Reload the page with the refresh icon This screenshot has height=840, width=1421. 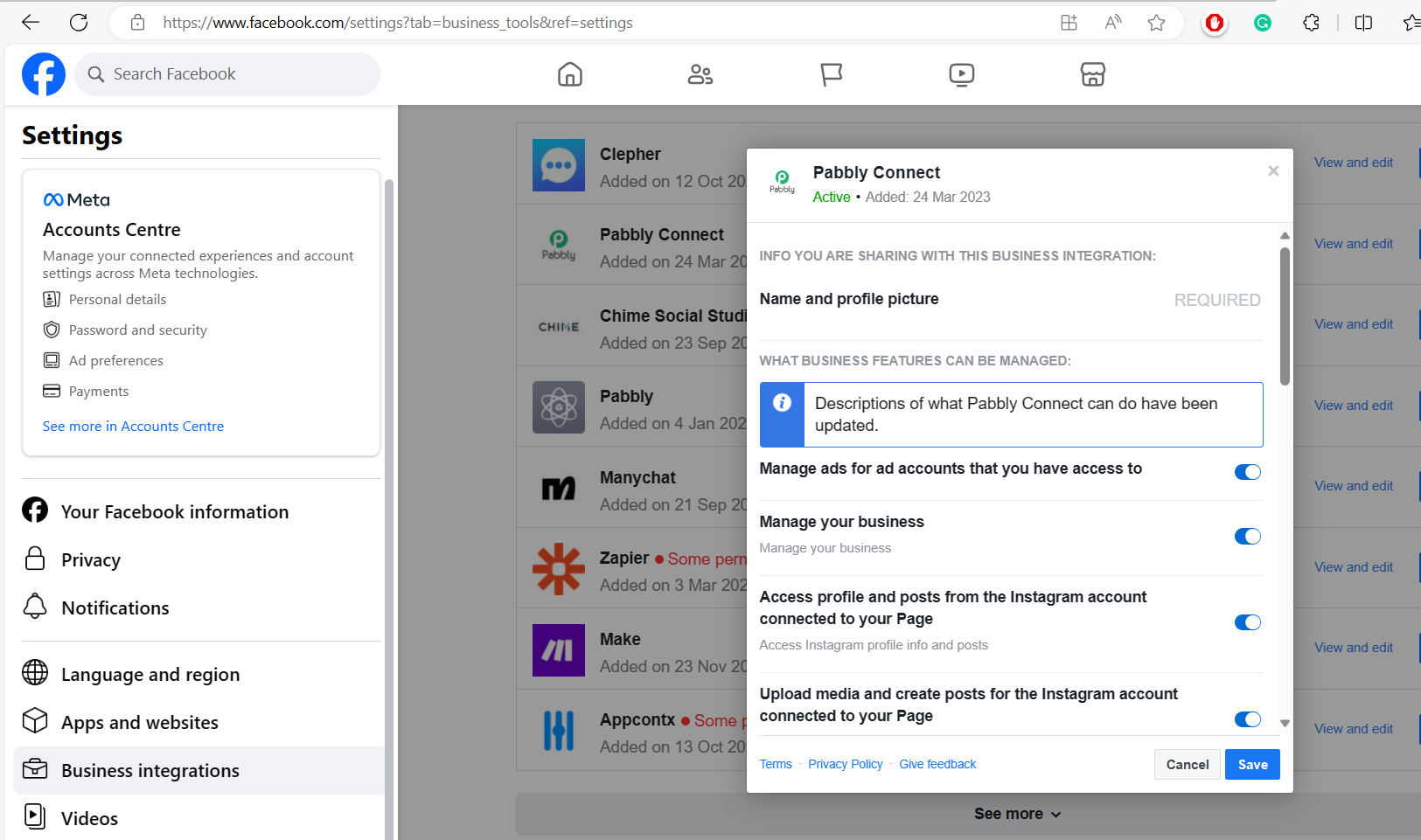tap(79, 23)
